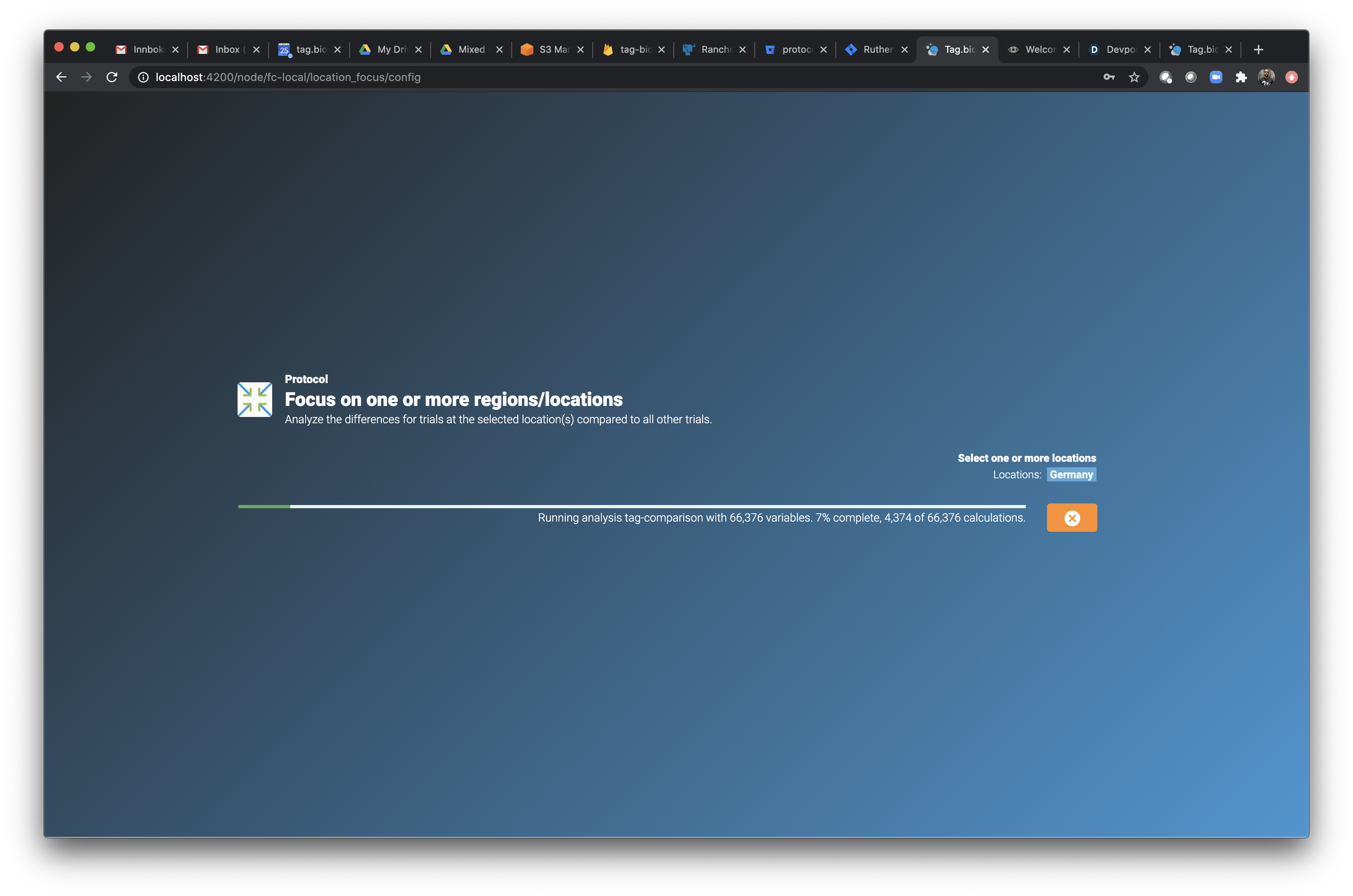Open the Chrome profile avatar
Image resolution: width=1353 pixels, height=896 pixels.
pyautogui.click(x=1266, y=77)
